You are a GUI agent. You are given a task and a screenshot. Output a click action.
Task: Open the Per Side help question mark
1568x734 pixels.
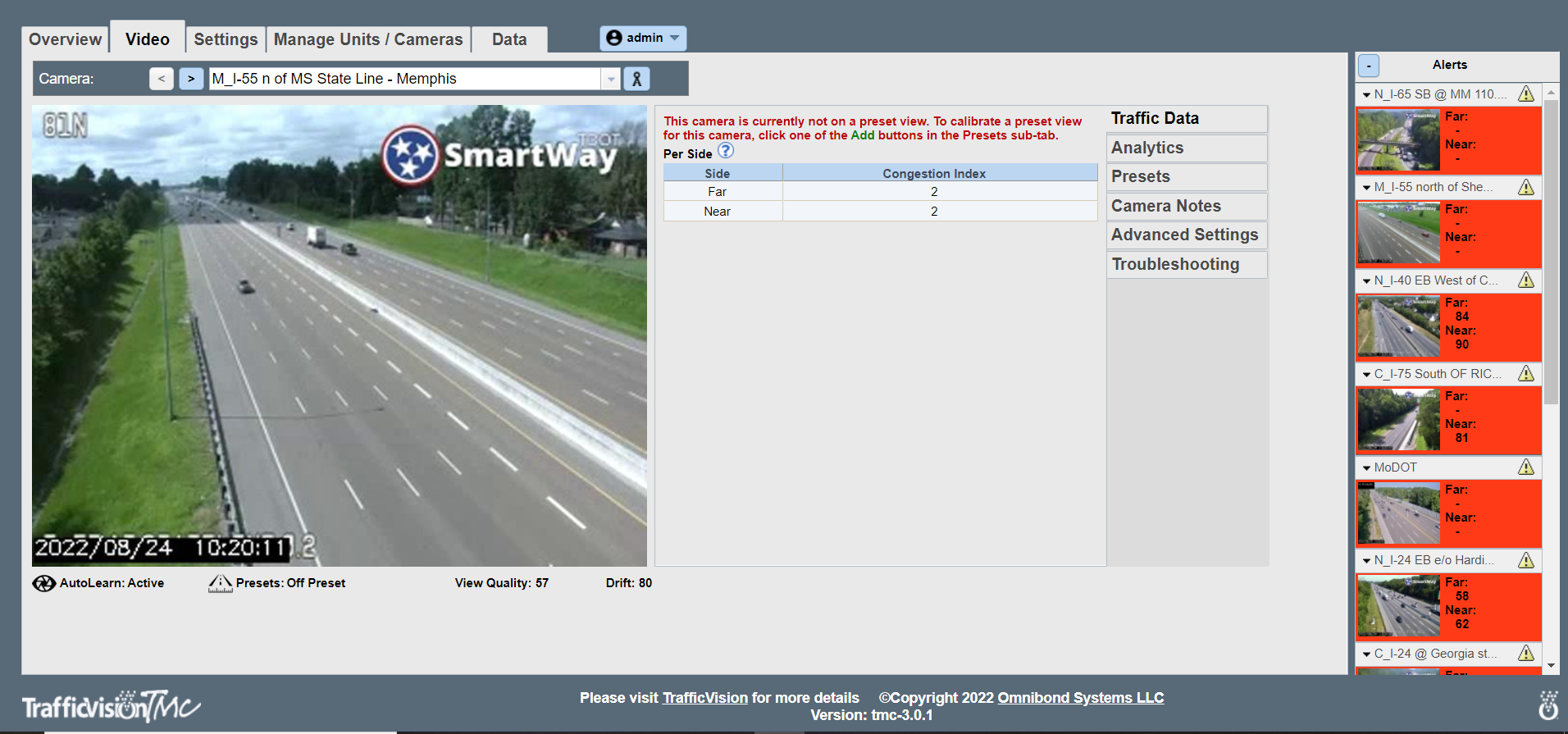tap(726, 151)
